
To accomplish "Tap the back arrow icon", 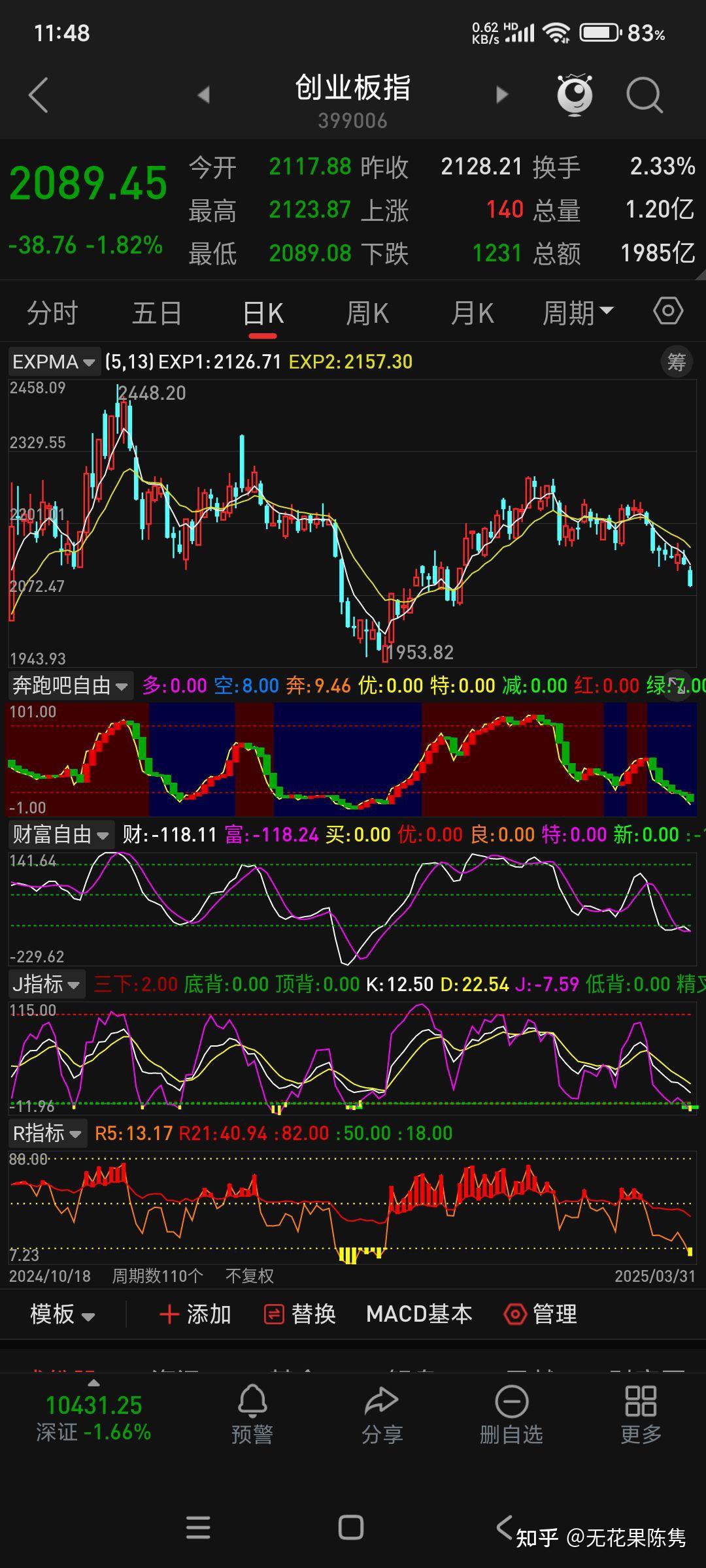I will point(39,95).
